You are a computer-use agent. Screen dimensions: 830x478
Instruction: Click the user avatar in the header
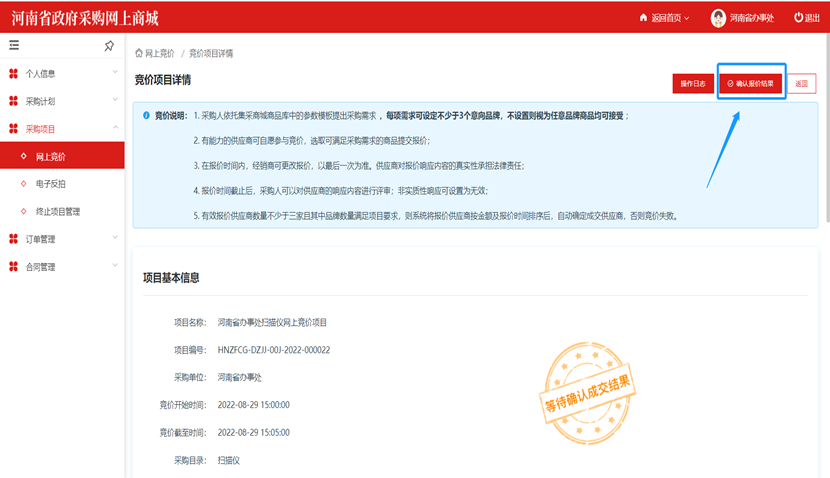[x=718, y=18]
